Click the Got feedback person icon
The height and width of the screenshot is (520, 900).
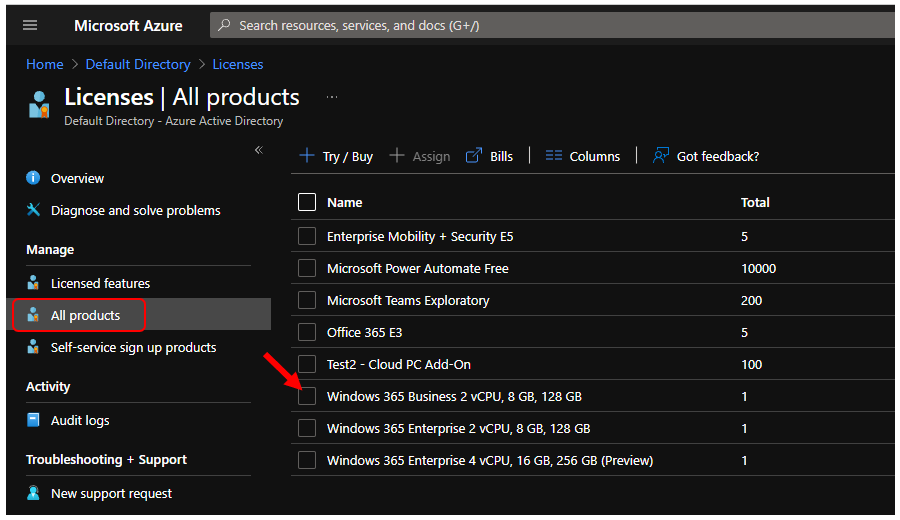pyautogui.click(x=661, y=156)
